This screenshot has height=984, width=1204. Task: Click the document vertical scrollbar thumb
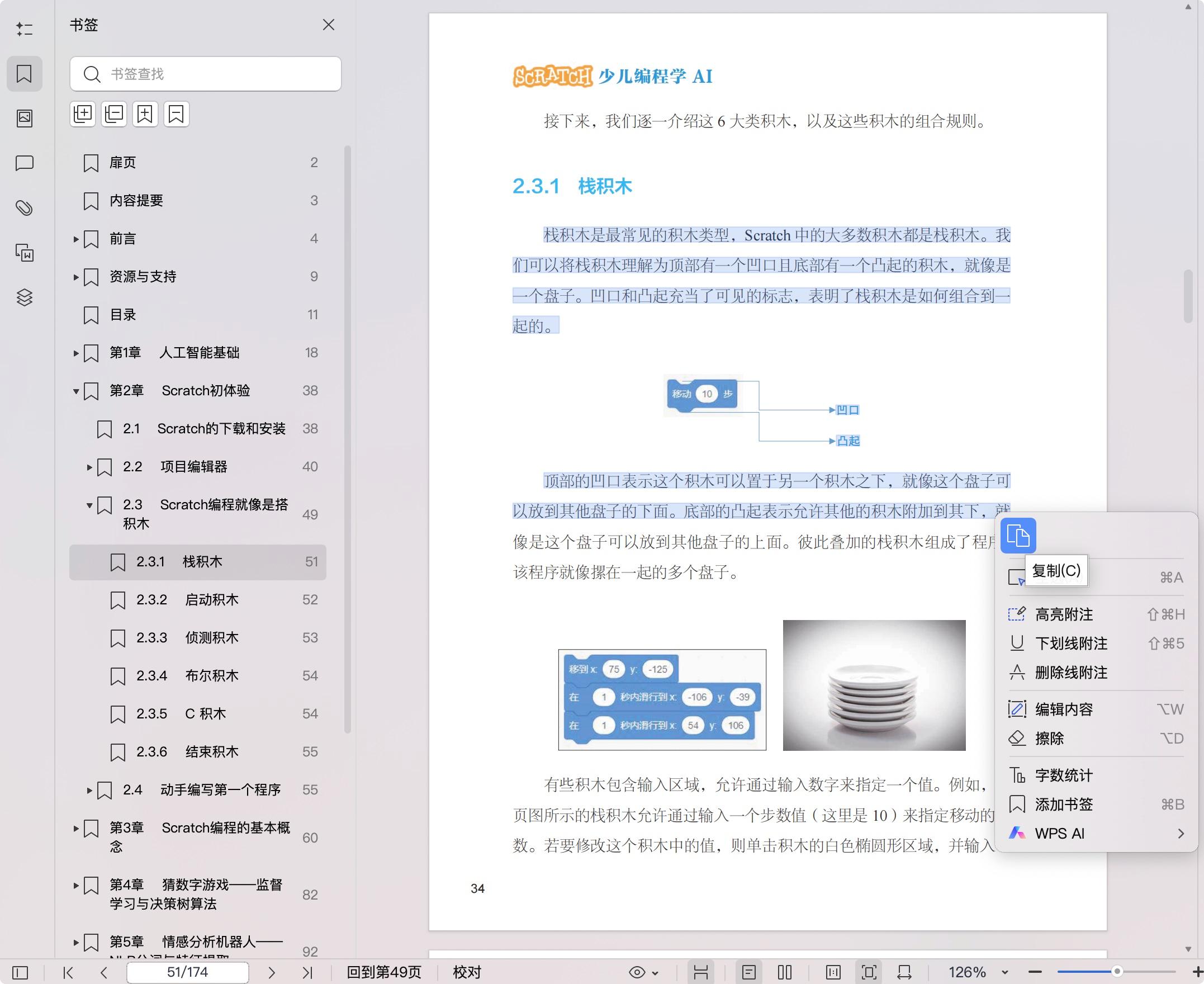coord(1188,296)
